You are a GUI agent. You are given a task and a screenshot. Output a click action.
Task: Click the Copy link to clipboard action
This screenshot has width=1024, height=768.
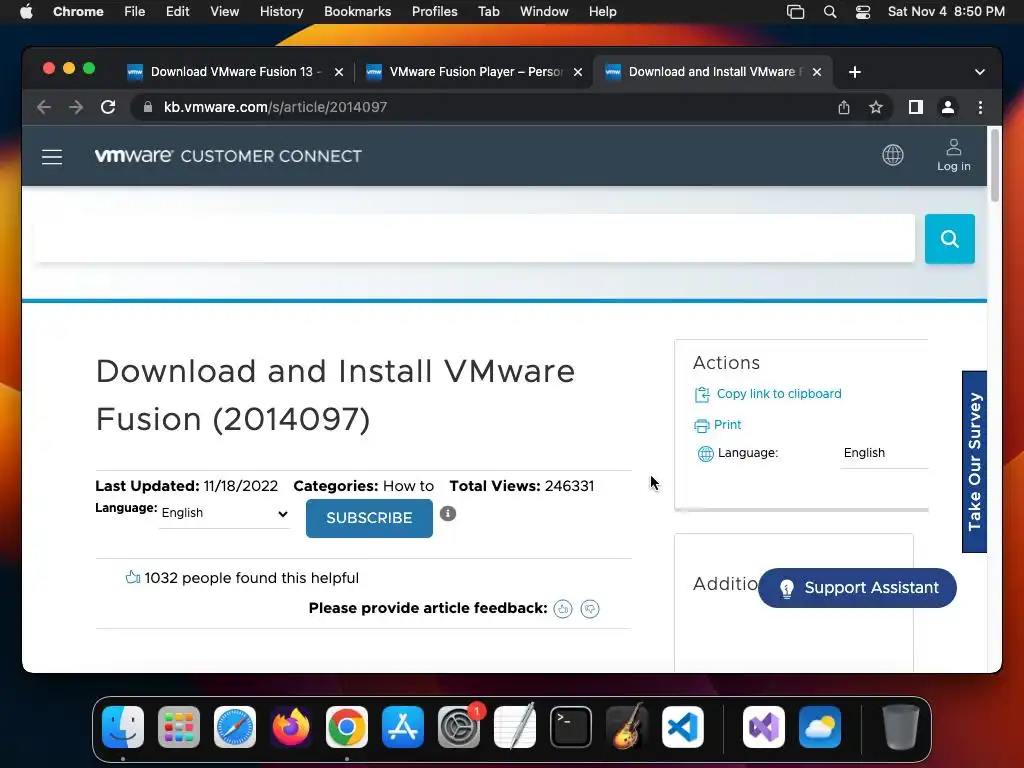[768, 394]
